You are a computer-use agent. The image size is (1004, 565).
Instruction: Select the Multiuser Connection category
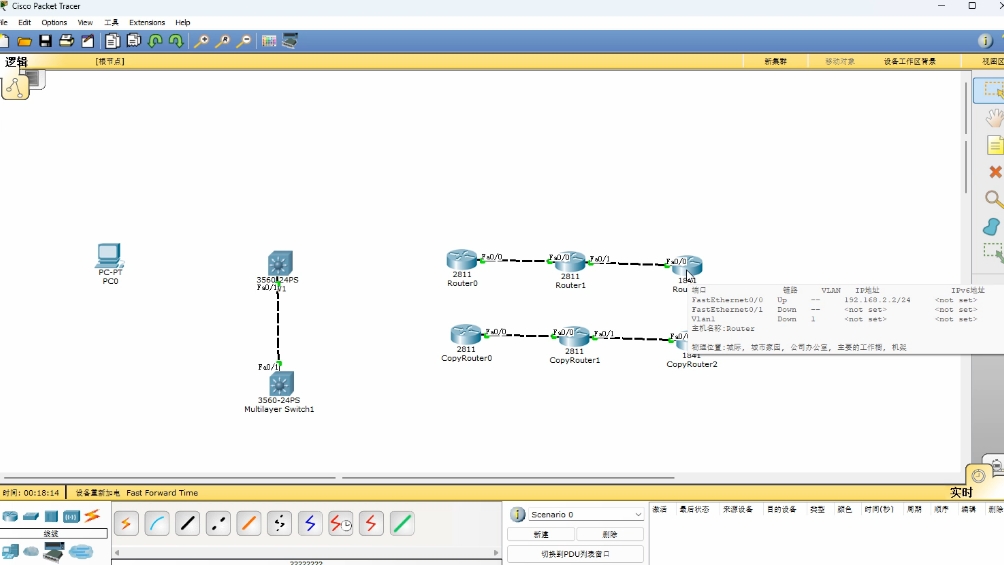pos(81,552)
